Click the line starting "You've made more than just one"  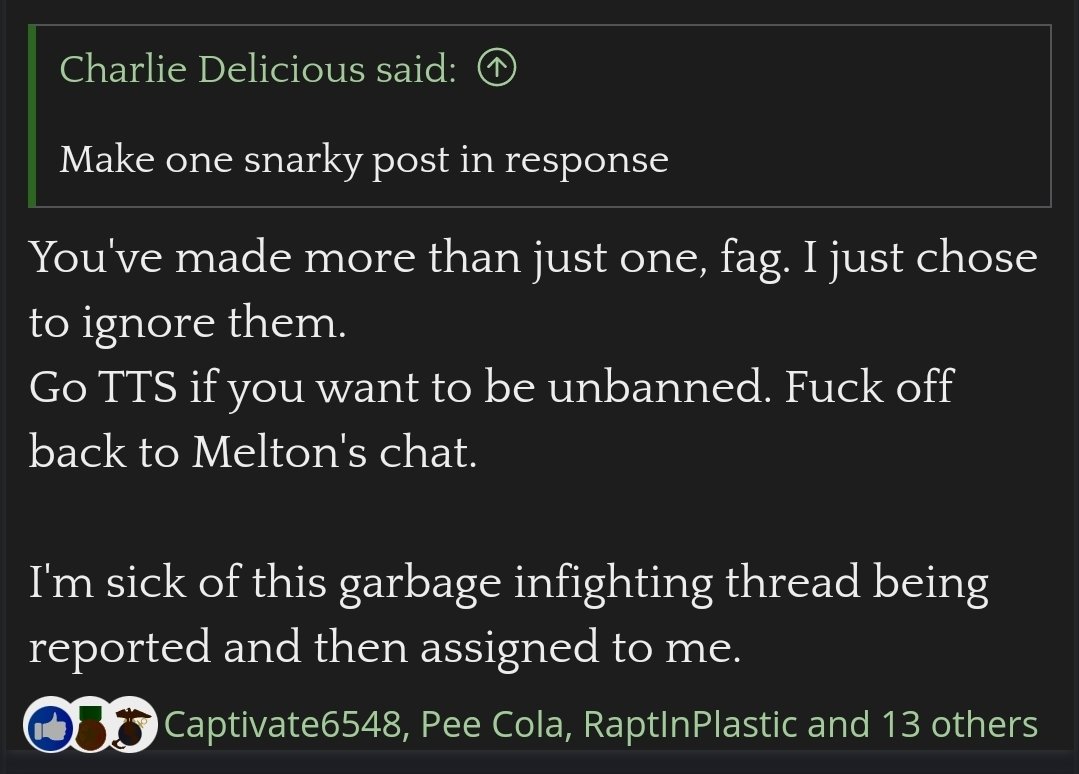[533, 257]
